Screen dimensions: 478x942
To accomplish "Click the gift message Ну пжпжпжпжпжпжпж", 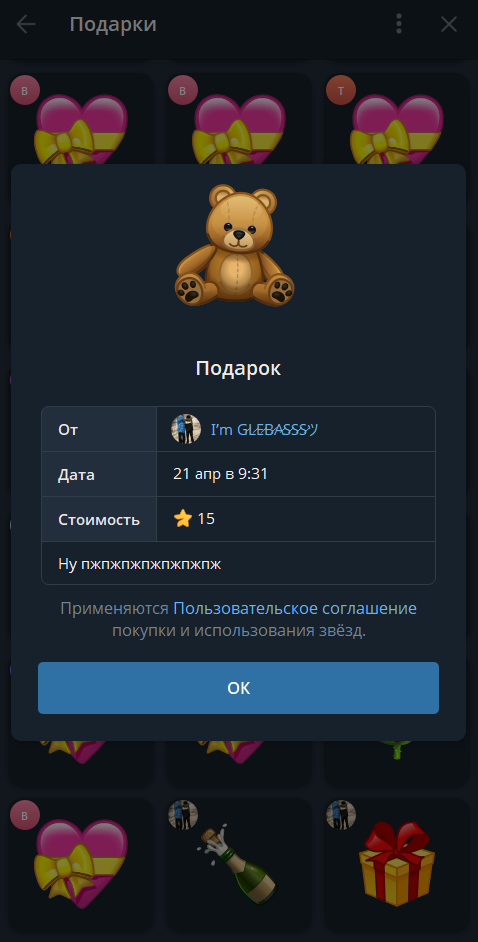I will tap(140, 564).
